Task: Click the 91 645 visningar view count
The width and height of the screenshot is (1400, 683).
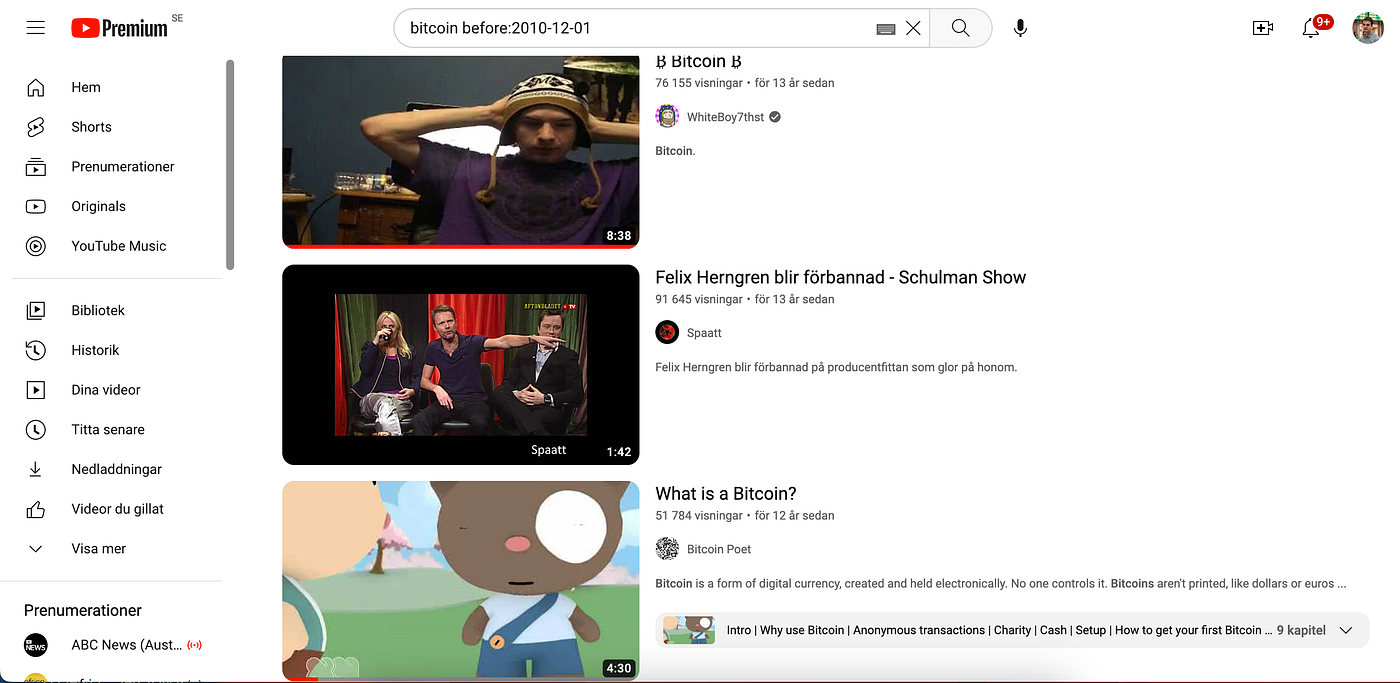Action: 699,299
